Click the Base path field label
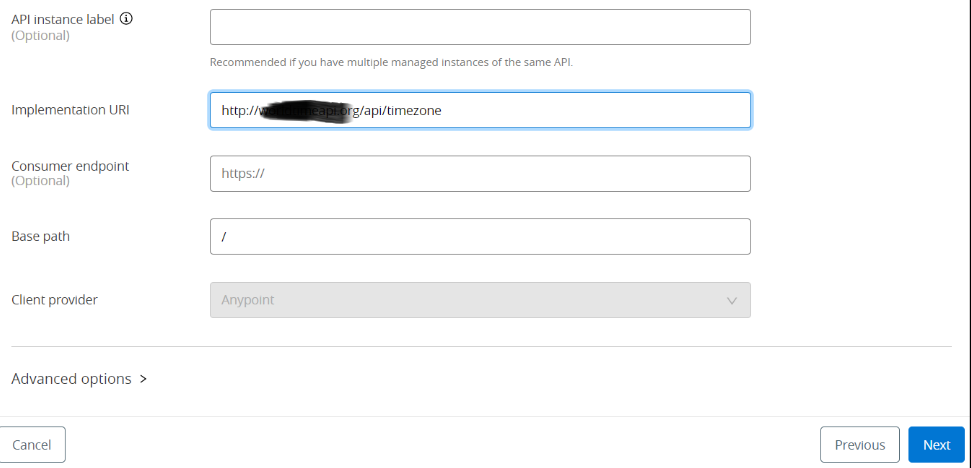 40,237
